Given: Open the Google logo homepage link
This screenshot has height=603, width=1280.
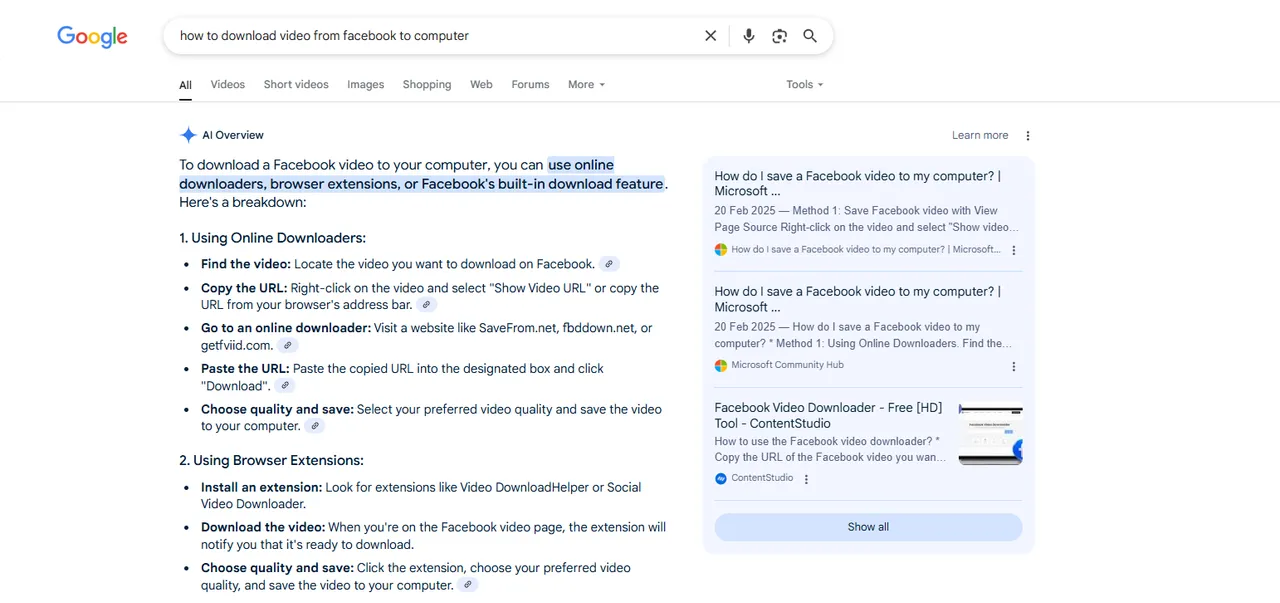Looking at the screenshot, I should 92,37.
